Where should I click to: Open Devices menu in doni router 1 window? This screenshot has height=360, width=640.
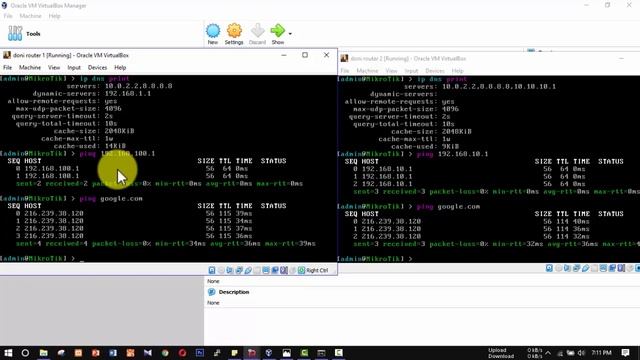pos(97,67)
